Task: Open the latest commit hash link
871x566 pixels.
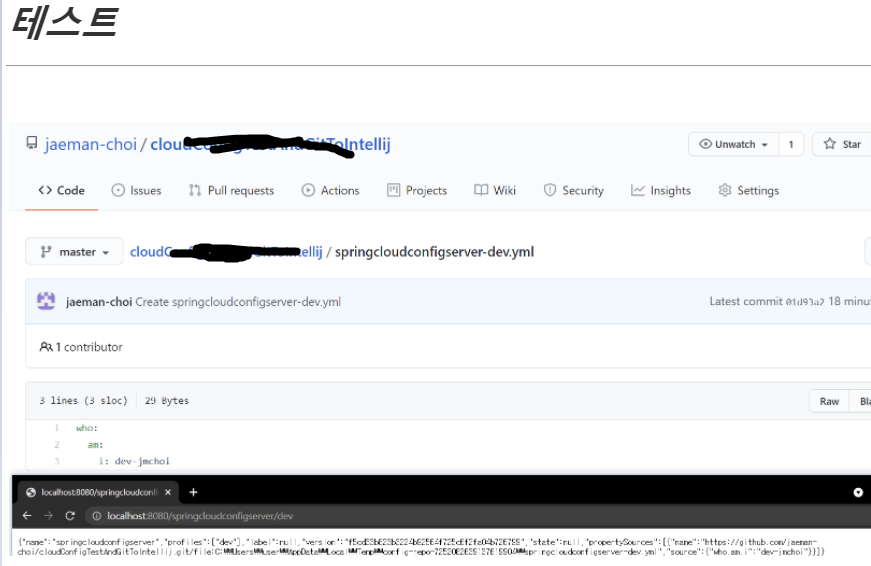Action: (804, 302)
